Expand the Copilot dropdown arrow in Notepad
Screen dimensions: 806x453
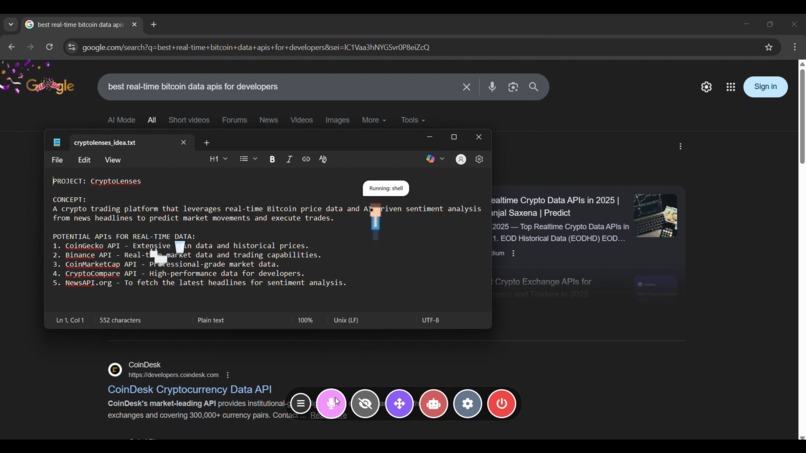pos(442,159)
